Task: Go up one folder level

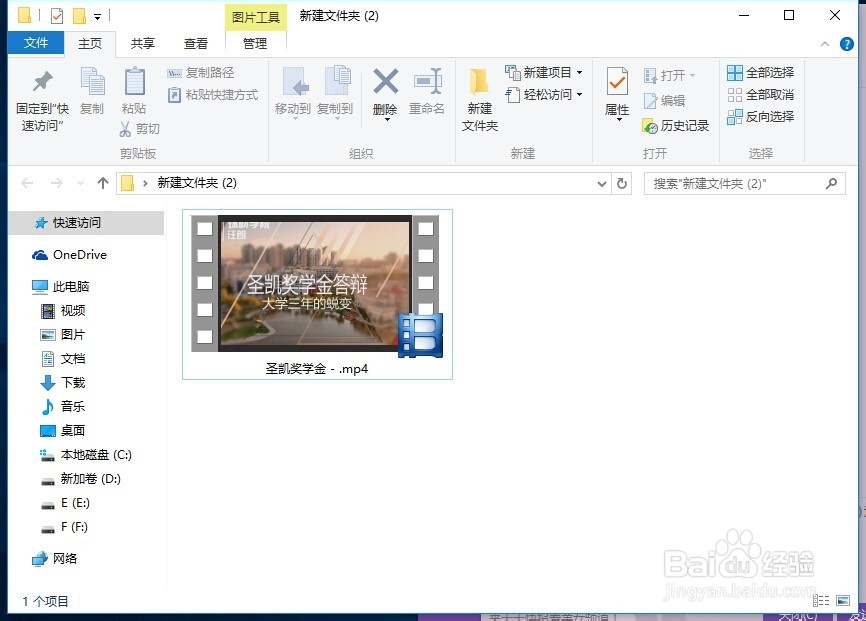Action: (x=103, y=183)
